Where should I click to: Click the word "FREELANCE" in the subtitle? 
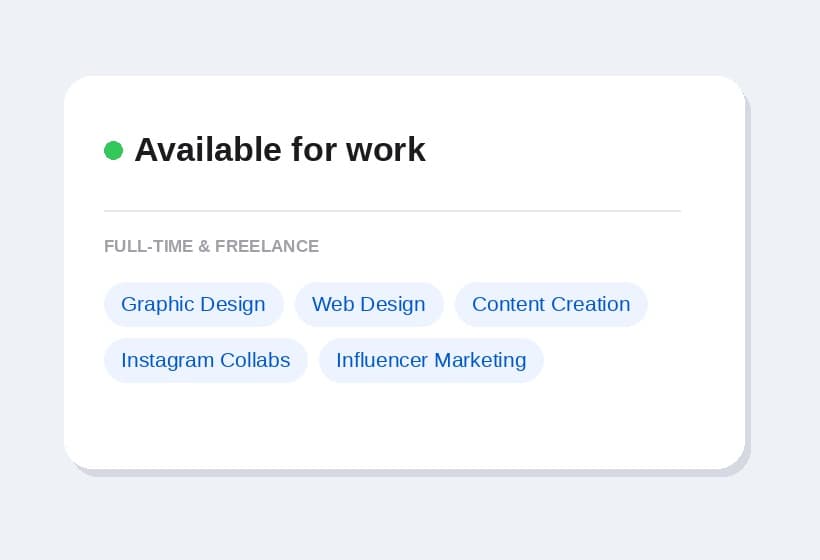(x=267, y=246)
